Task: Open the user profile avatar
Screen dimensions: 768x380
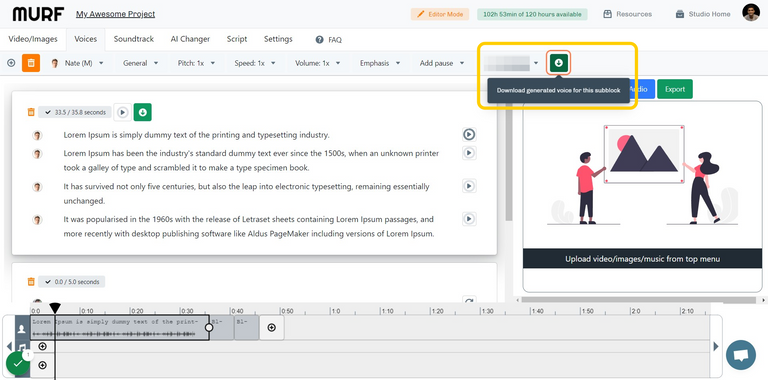Action: (751, 13)
